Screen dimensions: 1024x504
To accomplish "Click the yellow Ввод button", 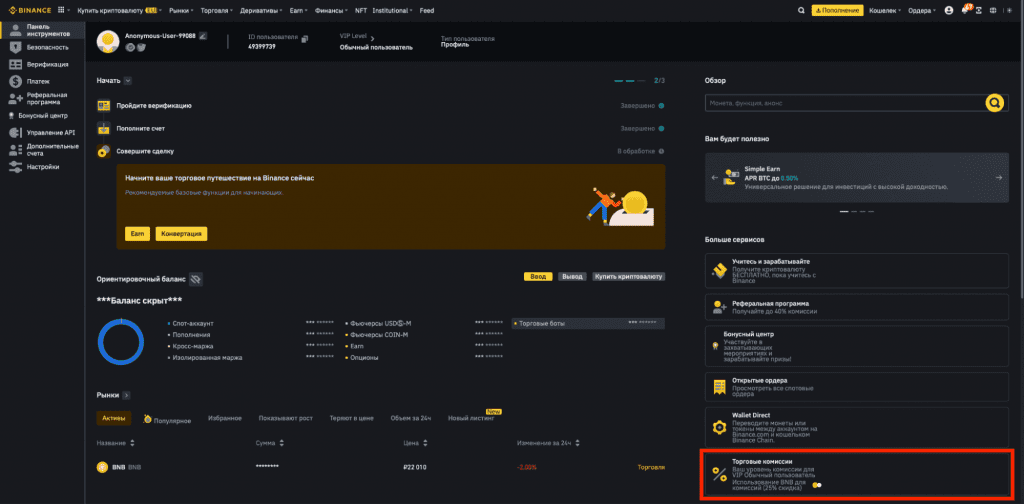I will point(538,277).
